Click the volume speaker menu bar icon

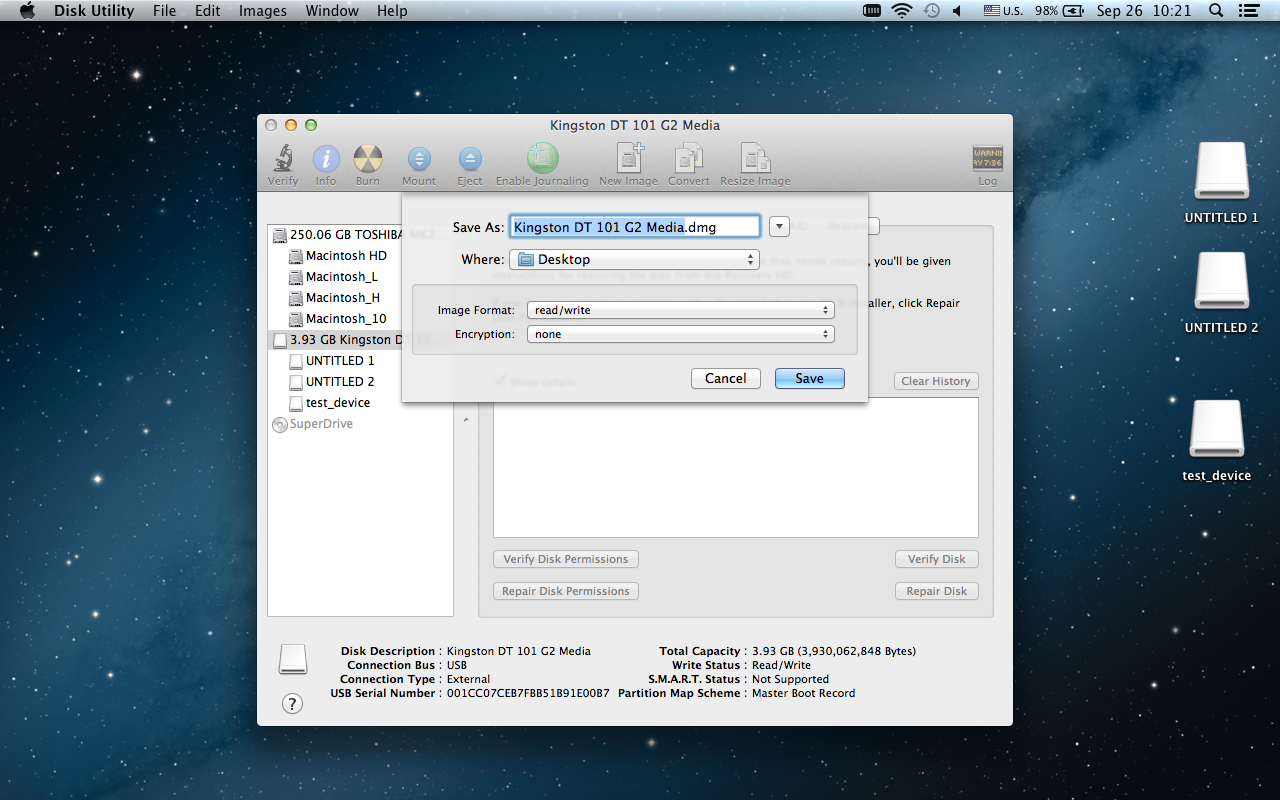(x=957, y=11)
